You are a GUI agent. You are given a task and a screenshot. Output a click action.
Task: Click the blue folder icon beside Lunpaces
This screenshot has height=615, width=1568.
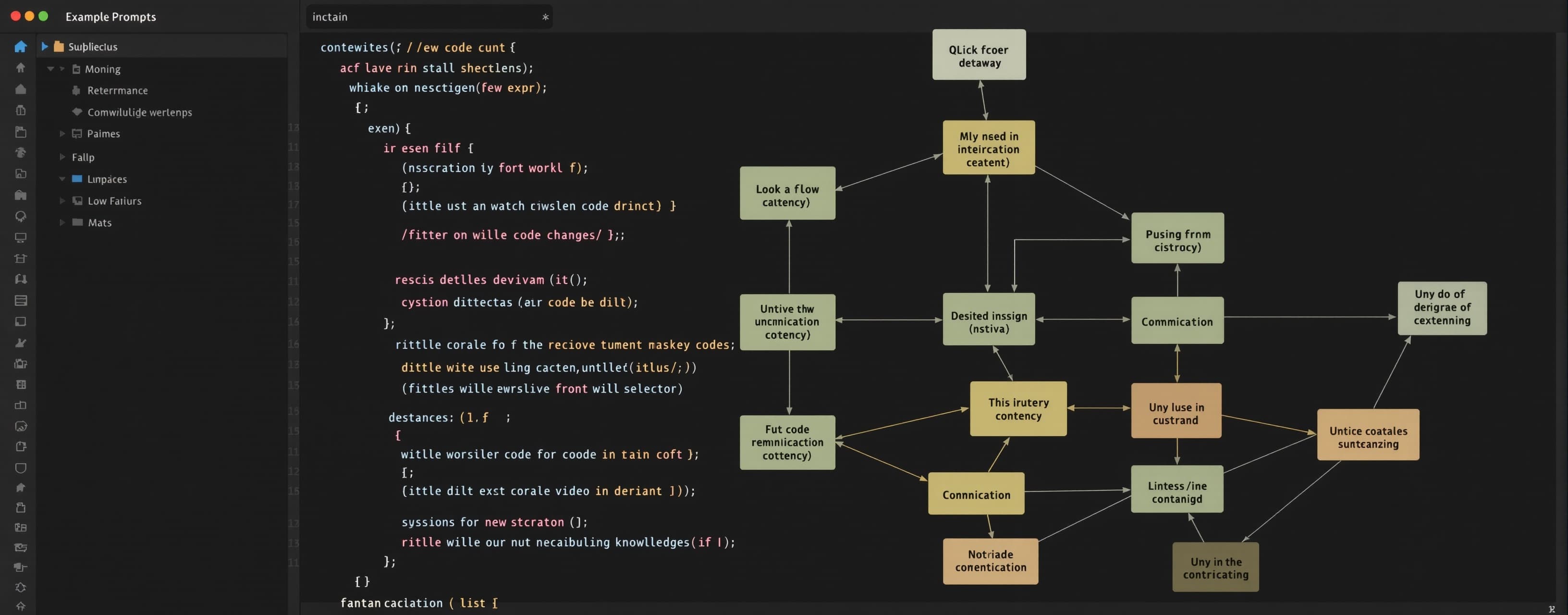[x=77, y=179]
